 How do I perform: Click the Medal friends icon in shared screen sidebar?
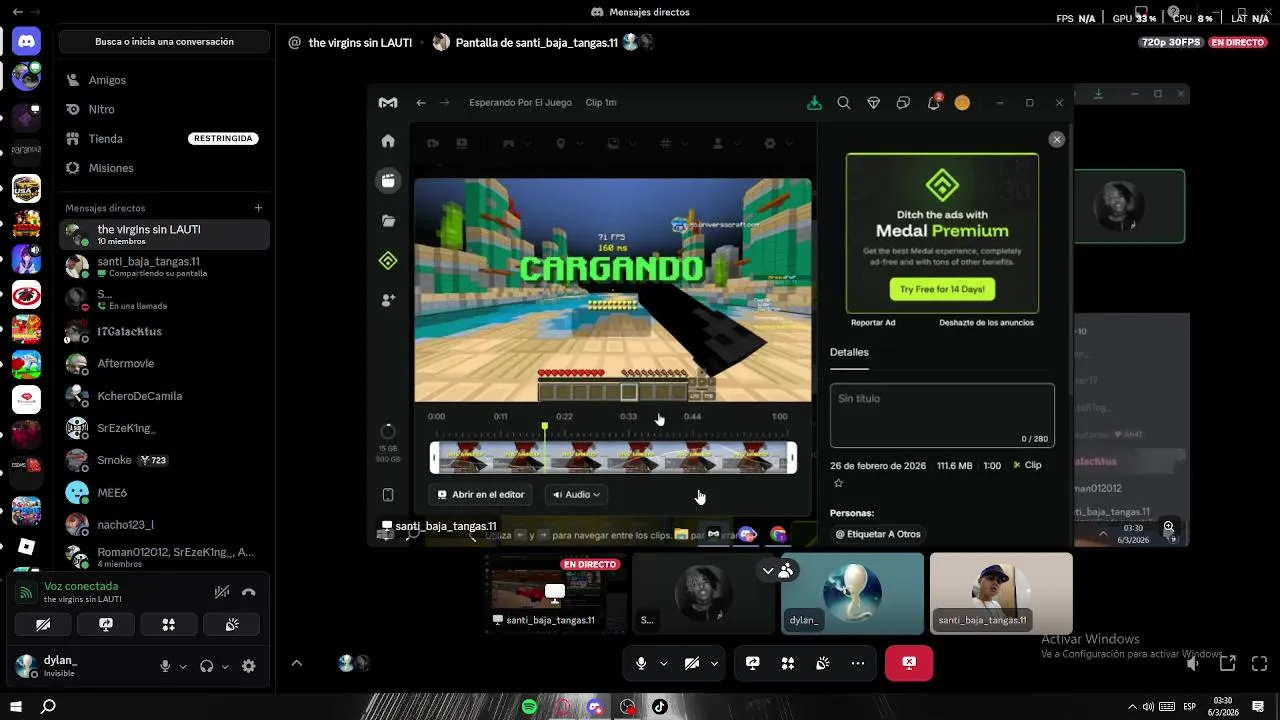388,300
